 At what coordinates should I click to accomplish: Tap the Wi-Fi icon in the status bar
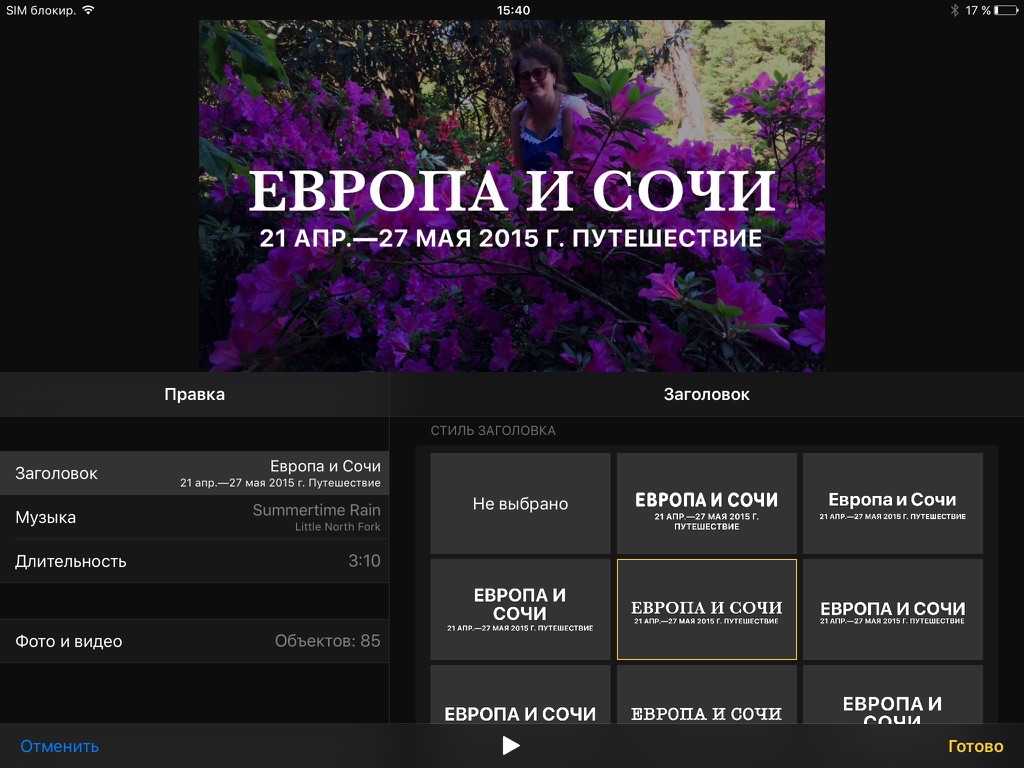click(x=88, y=10)
